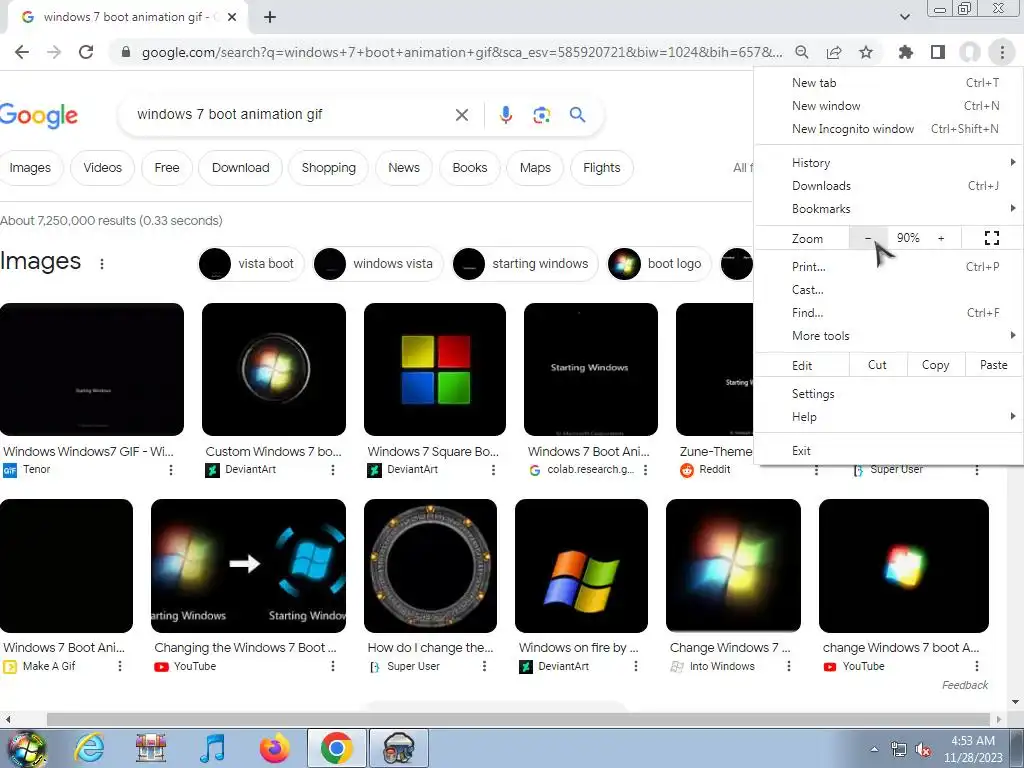1024x768 pixels.
Task: Open New Incognito window
Action: click(x=889, y=129)
